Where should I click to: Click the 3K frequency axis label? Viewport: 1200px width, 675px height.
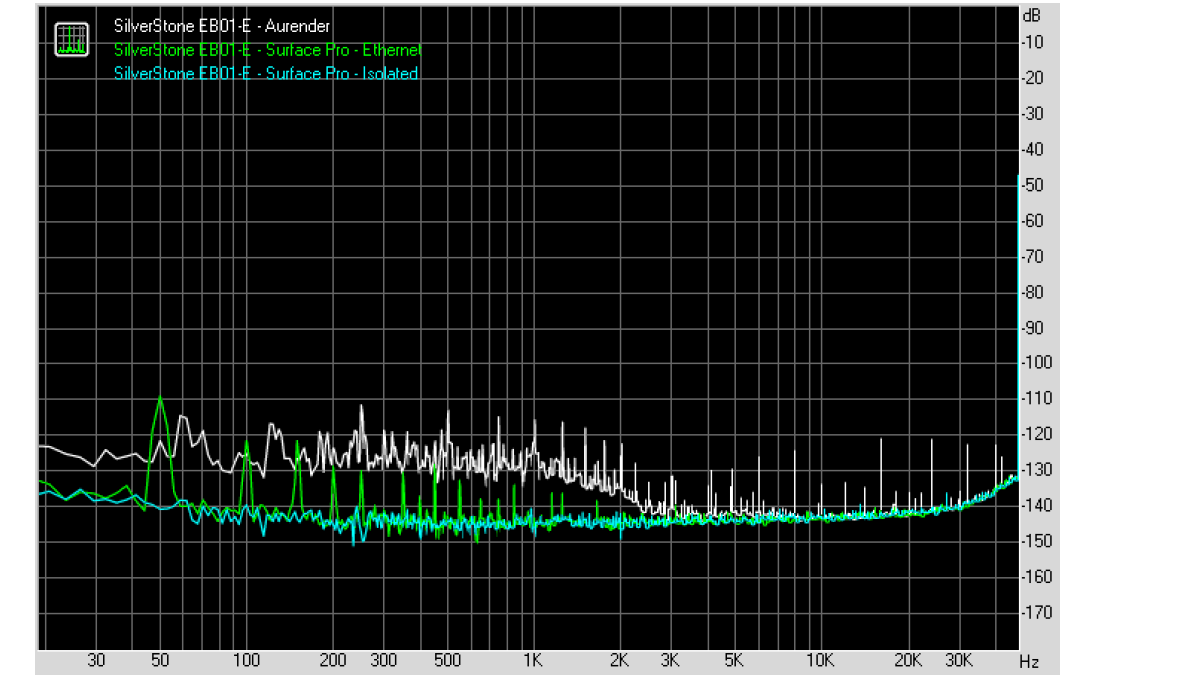(670, 661)
